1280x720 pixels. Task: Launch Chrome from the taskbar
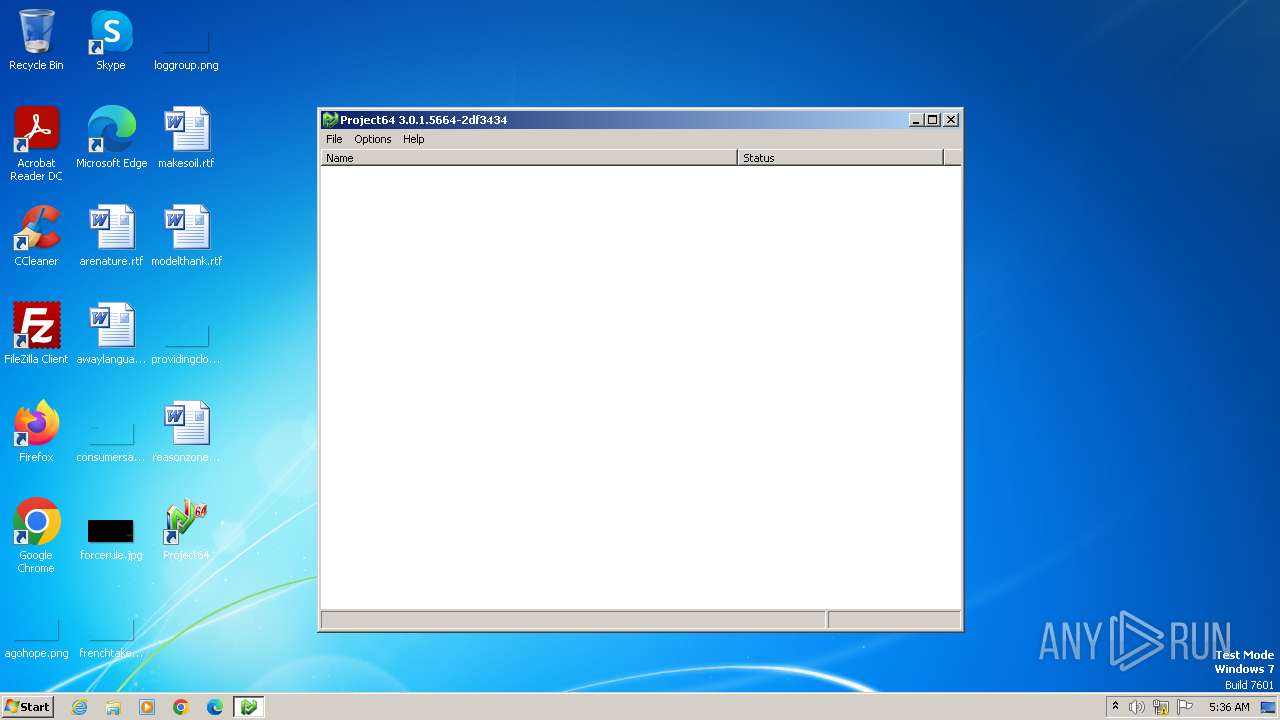pyautogui.click(x=181, y=707)
